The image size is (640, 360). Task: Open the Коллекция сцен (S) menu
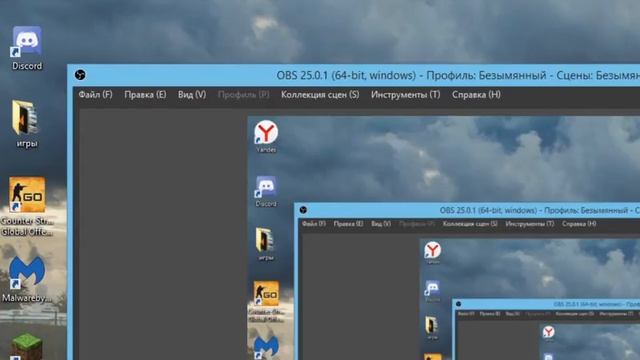[320, 95]
